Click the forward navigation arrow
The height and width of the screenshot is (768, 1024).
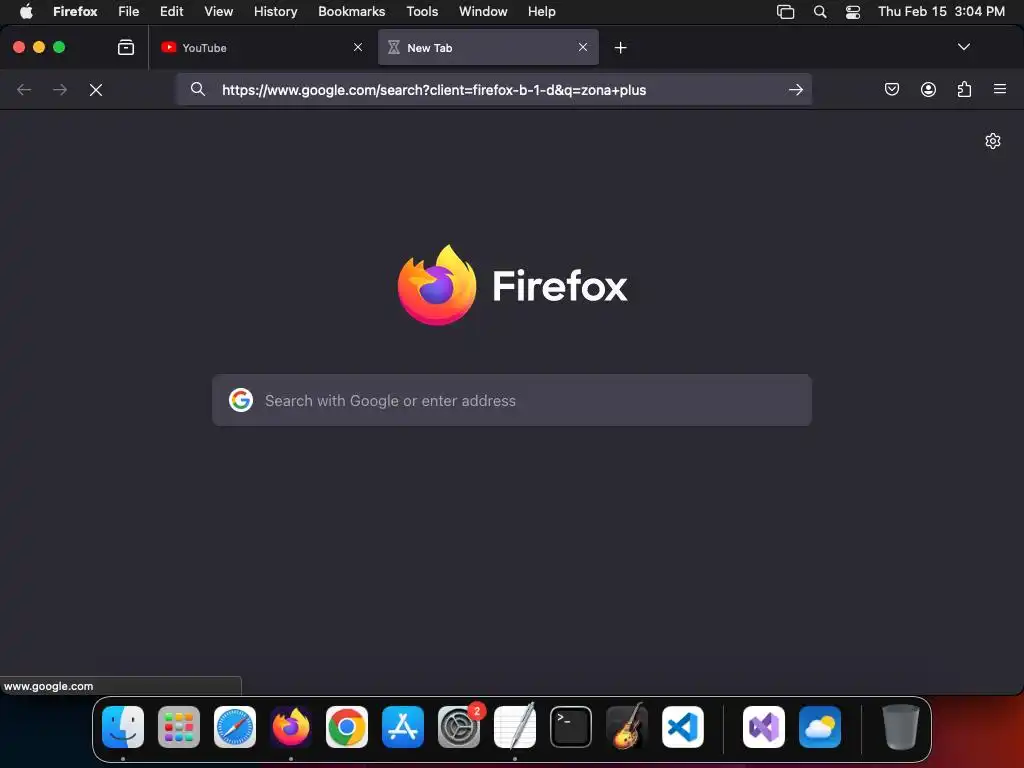coord(59,89)
